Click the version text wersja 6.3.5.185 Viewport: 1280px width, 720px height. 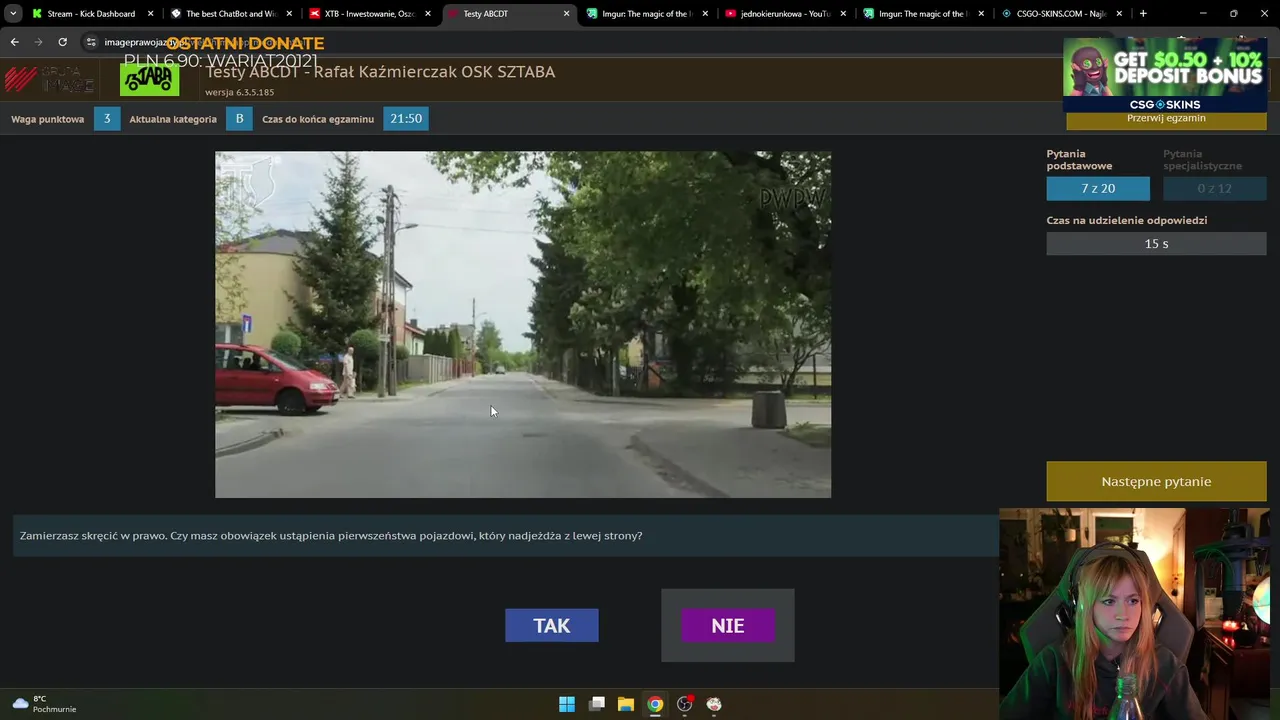click(x=239, y=92)
